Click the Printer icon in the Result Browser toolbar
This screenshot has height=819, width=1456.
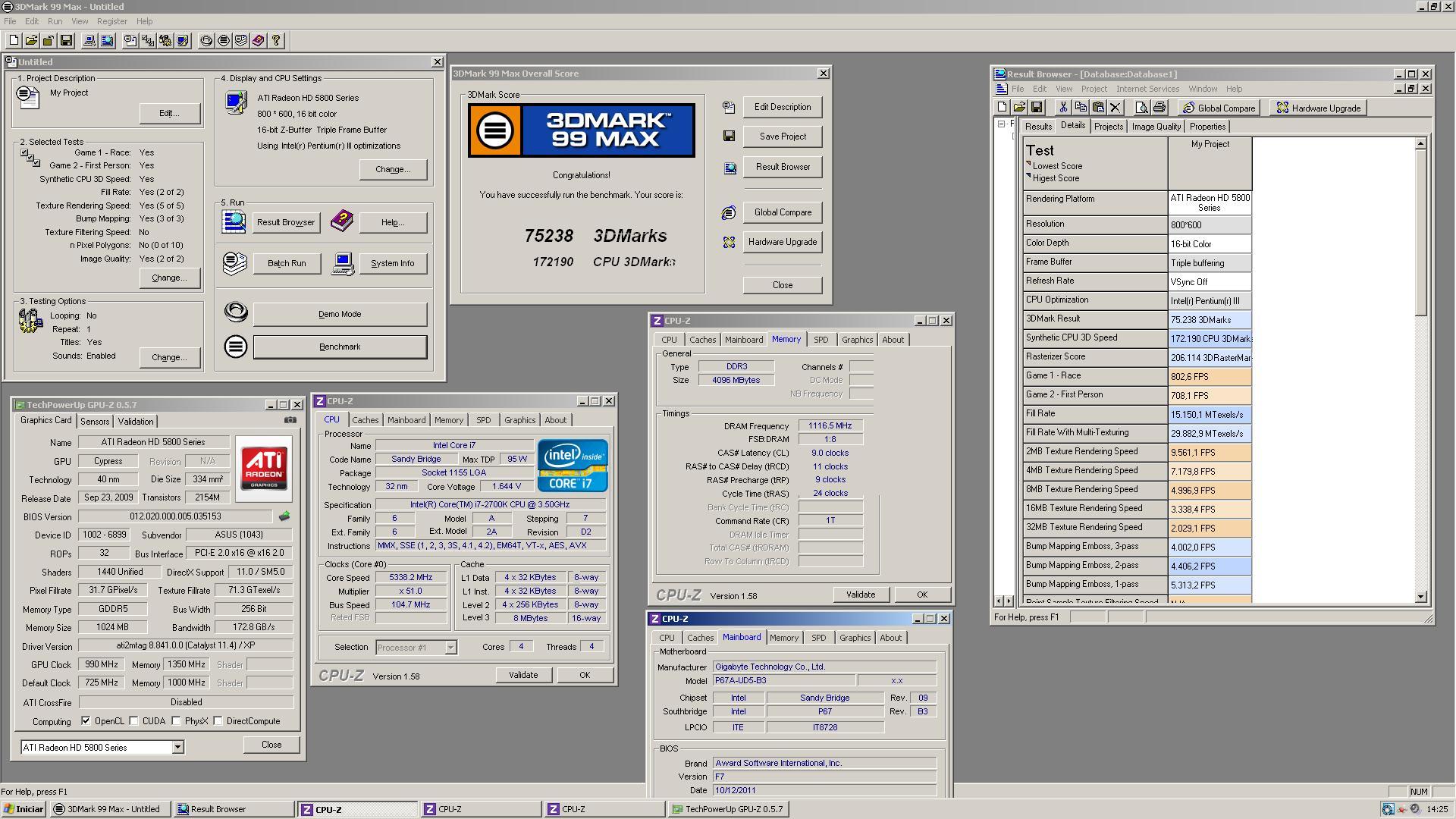click(1159, 108)
